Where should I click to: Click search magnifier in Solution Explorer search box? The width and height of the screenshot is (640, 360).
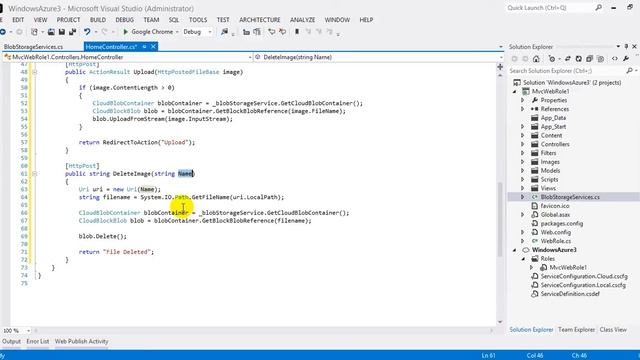(629, 71)
